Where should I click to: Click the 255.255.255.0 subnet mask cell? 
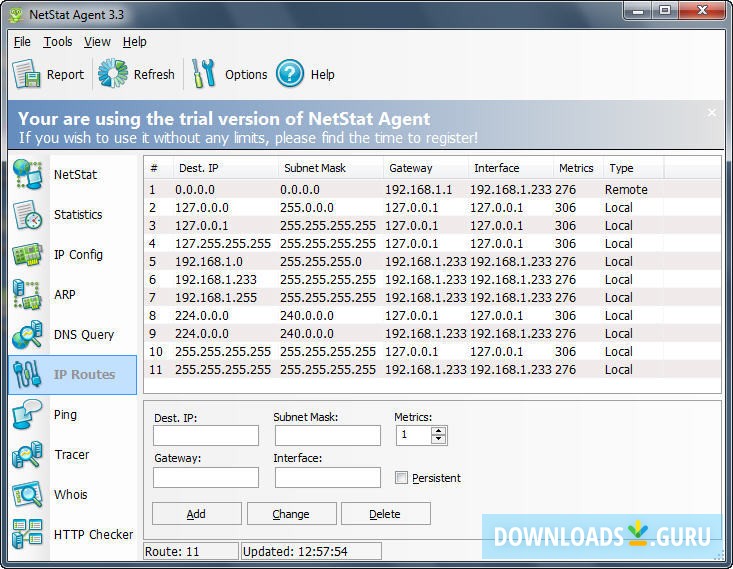coord(321,261)
